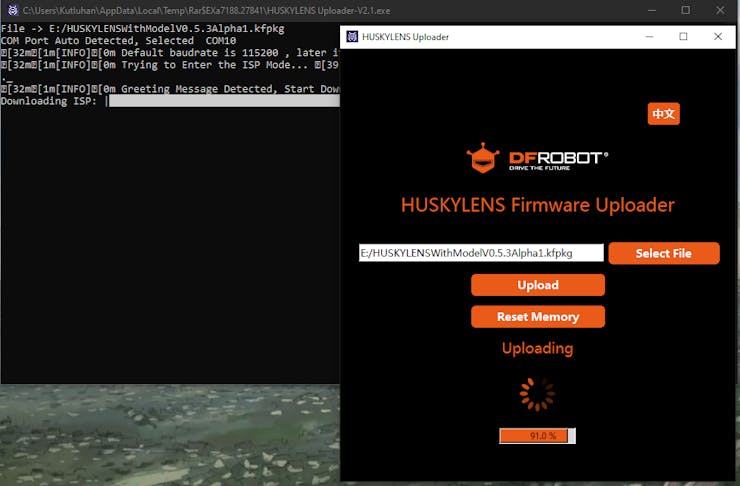The height and width of the screenshot is (486, 740).
Task: Close the console window
Action: point(720,10)
